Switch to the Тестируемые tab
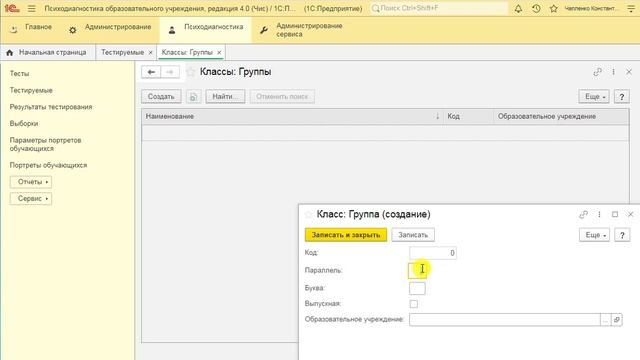 122,52
